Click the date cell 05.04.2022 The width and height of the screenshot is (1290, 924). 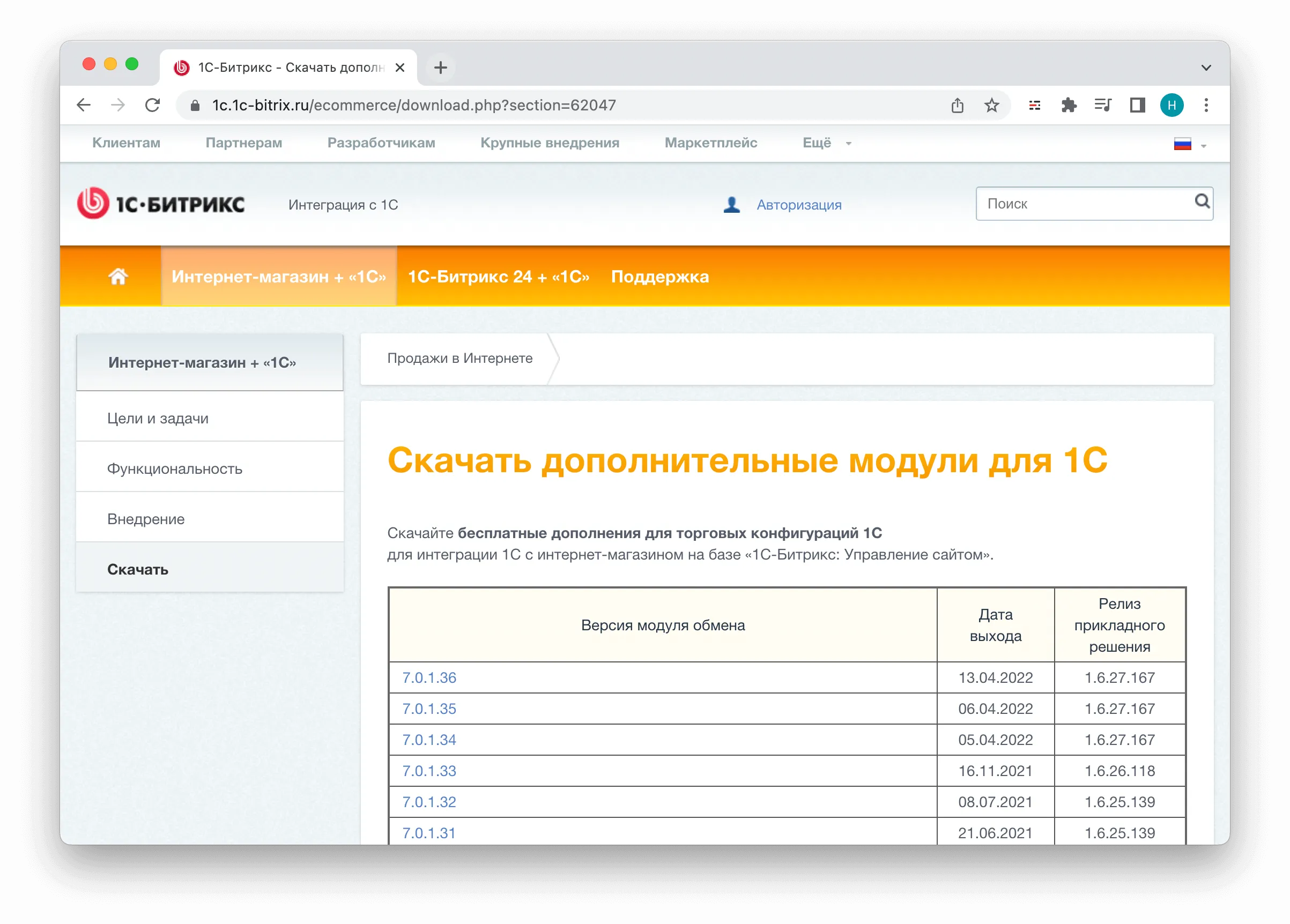pos(995,740)
